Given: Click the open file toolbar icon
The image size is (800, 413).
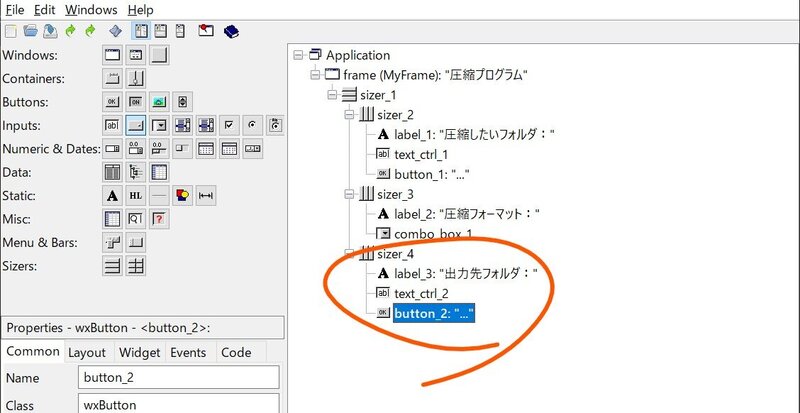Looking at the screenshot, I should point(31,30).
